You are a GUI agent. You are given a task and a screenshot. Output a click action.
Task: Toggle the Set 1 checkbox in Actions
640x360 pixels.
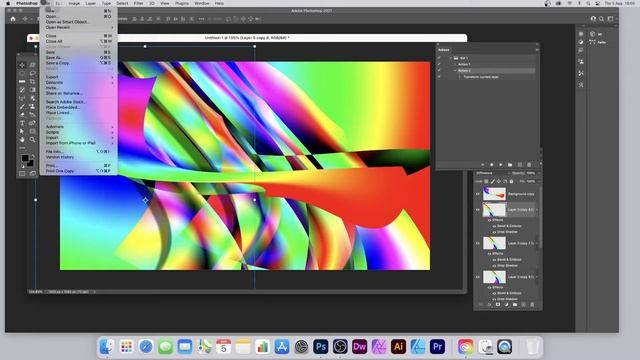439,58
